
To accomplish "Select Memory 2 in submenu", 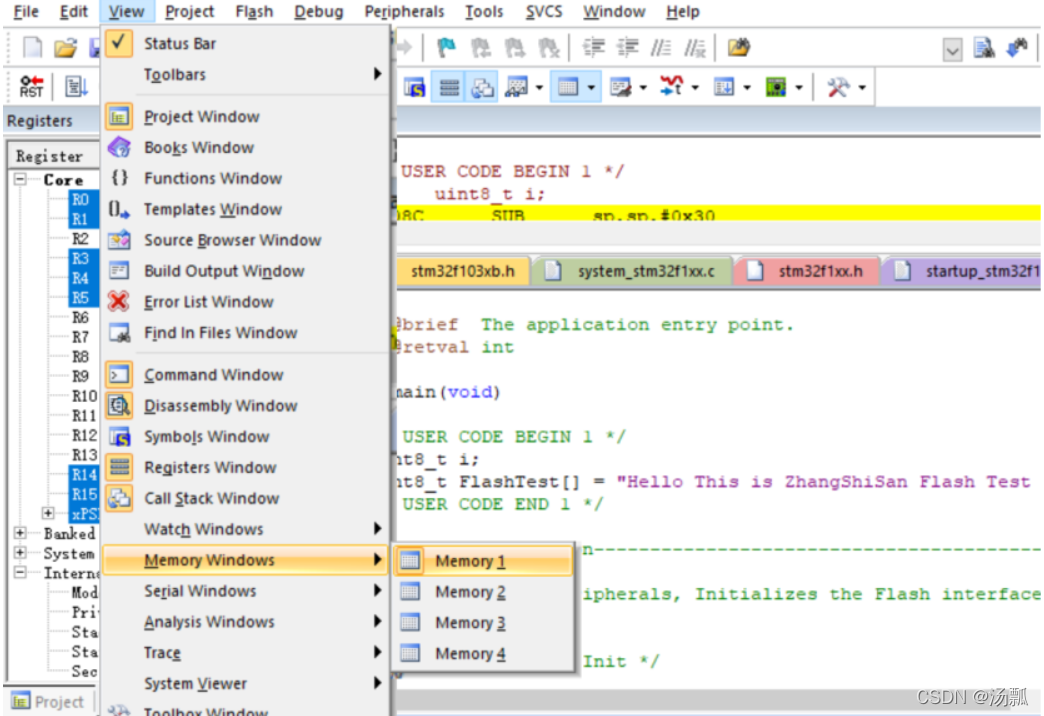I will click(483, 591).
